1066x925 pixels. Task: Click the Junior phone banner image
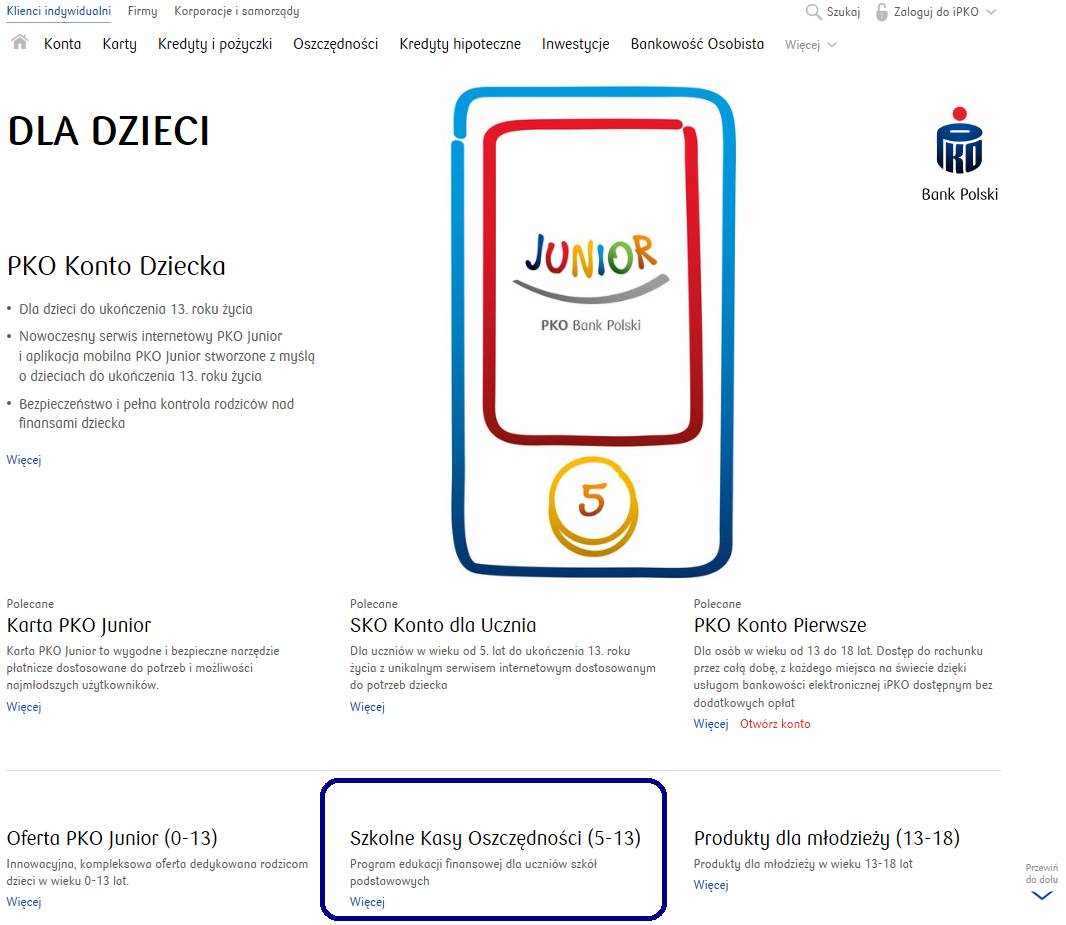point(593,332)
